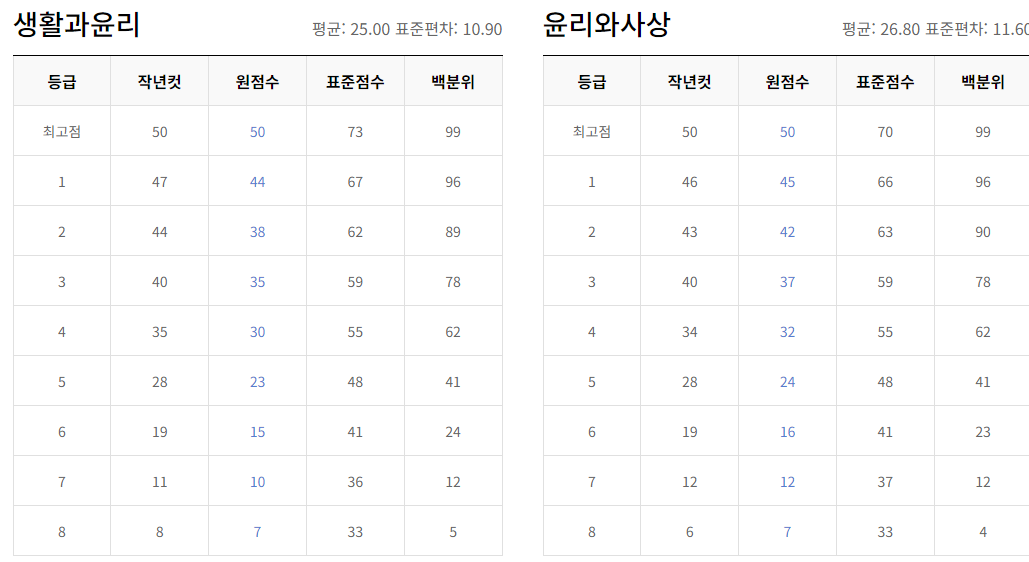Click last year's cut 11 in 생활과윤리 grade 7

[159, 481]
